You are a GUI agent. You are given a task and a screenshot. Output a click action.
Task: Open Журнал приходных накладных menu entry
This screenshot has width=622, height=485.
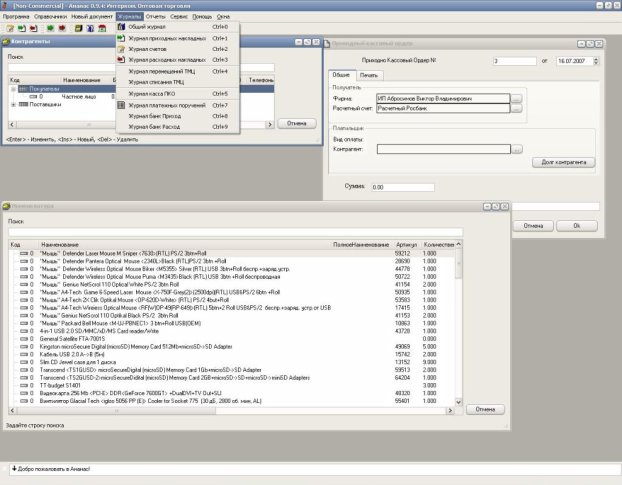[178, 38]
